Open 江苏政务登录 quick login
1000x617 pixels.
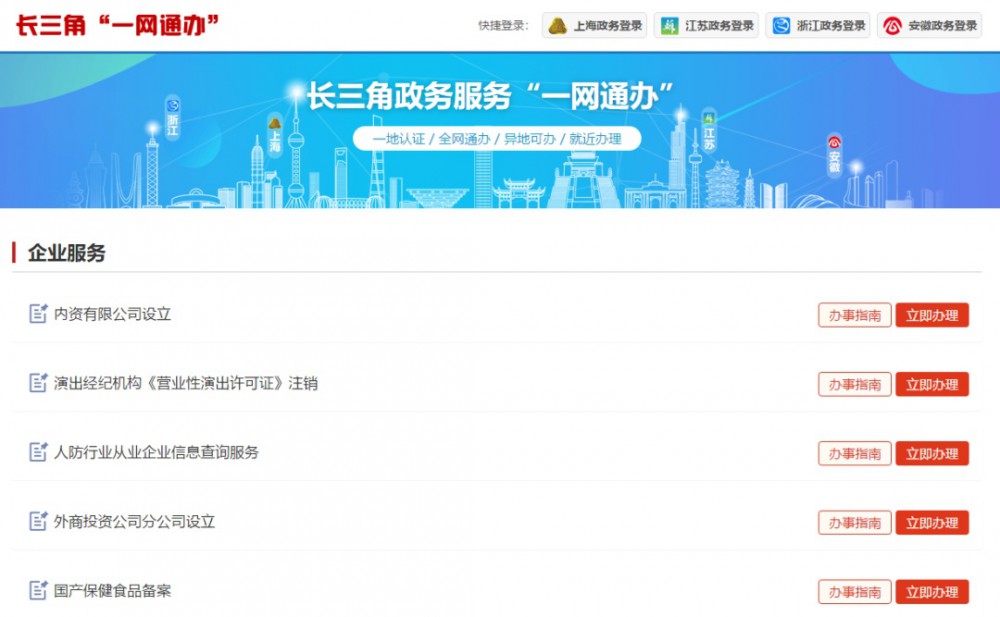pyautogui.click(x=706, y=26)
